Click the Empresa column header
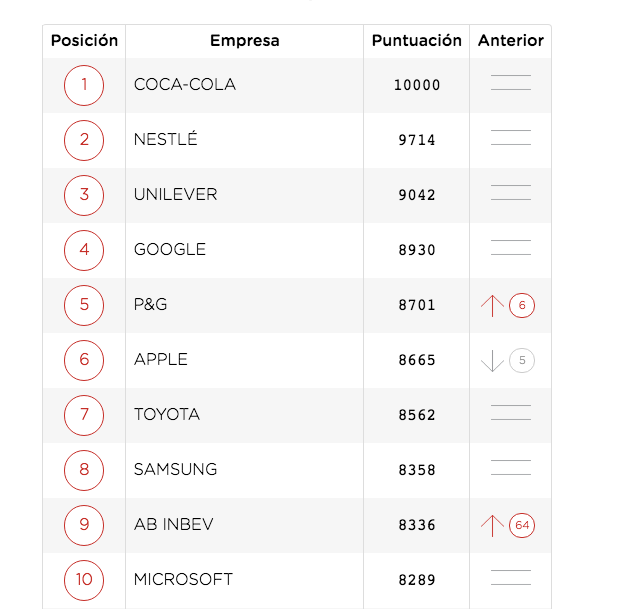Viewport: 620px width, 609px height. pos(244,41)
